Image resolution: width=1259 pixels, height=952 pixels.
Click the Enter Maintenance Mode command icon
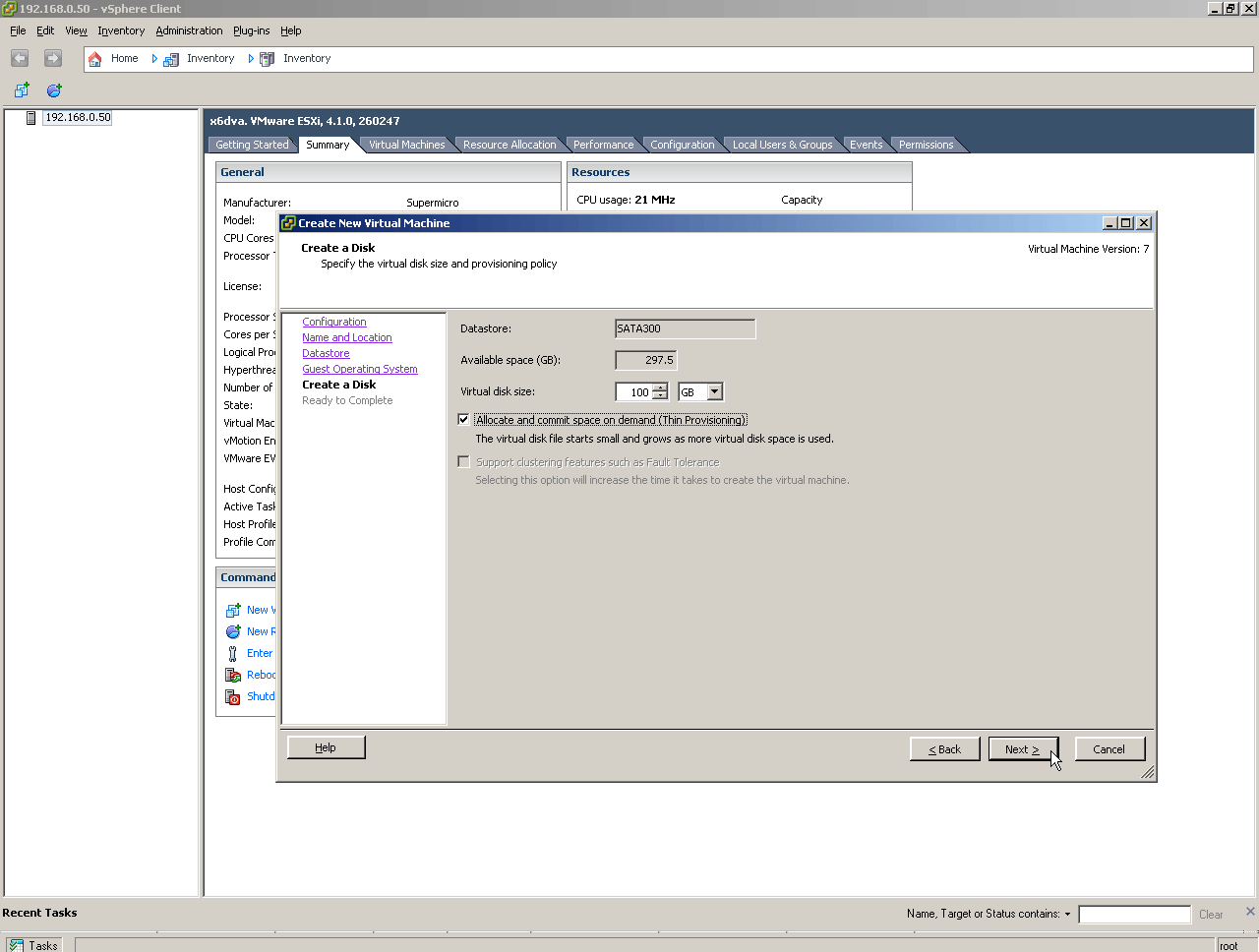(233, 654)
